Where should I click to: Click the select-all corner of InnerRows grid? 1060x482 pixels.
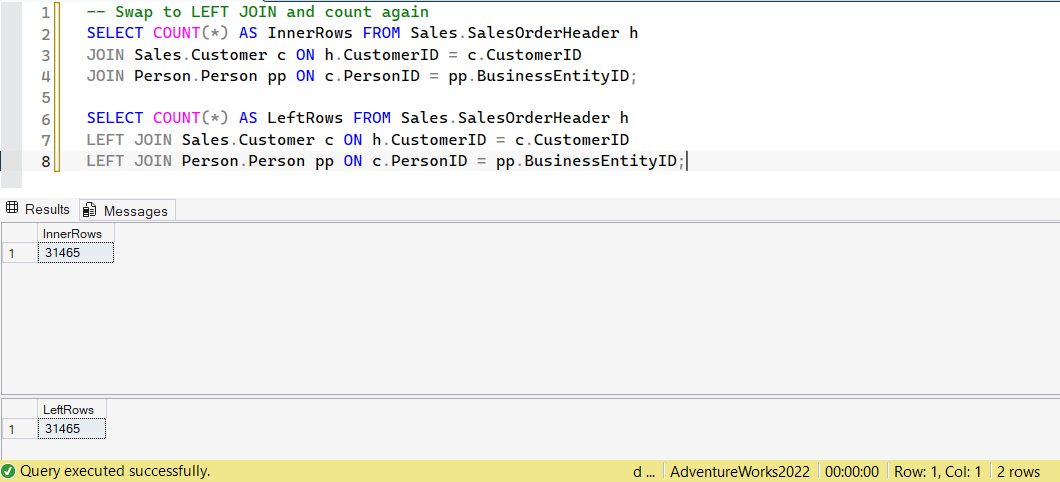pyautogui.click(x=20, y=234)
